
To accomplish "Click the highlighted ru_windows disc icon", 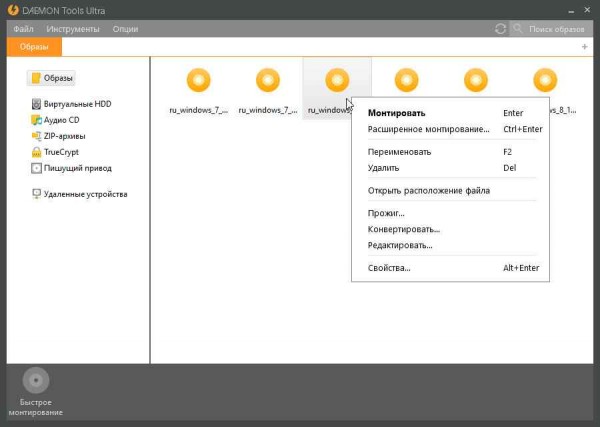I will point(337,80).
